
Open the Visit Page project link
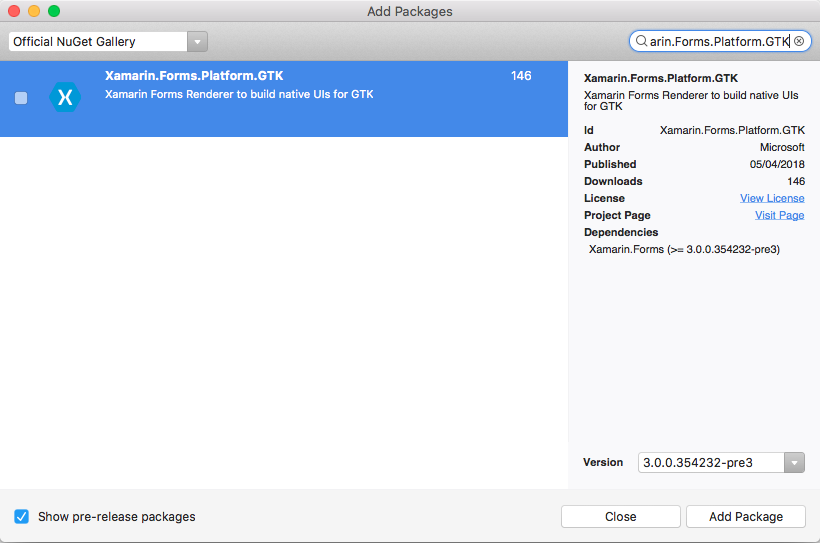click(779, 215)
